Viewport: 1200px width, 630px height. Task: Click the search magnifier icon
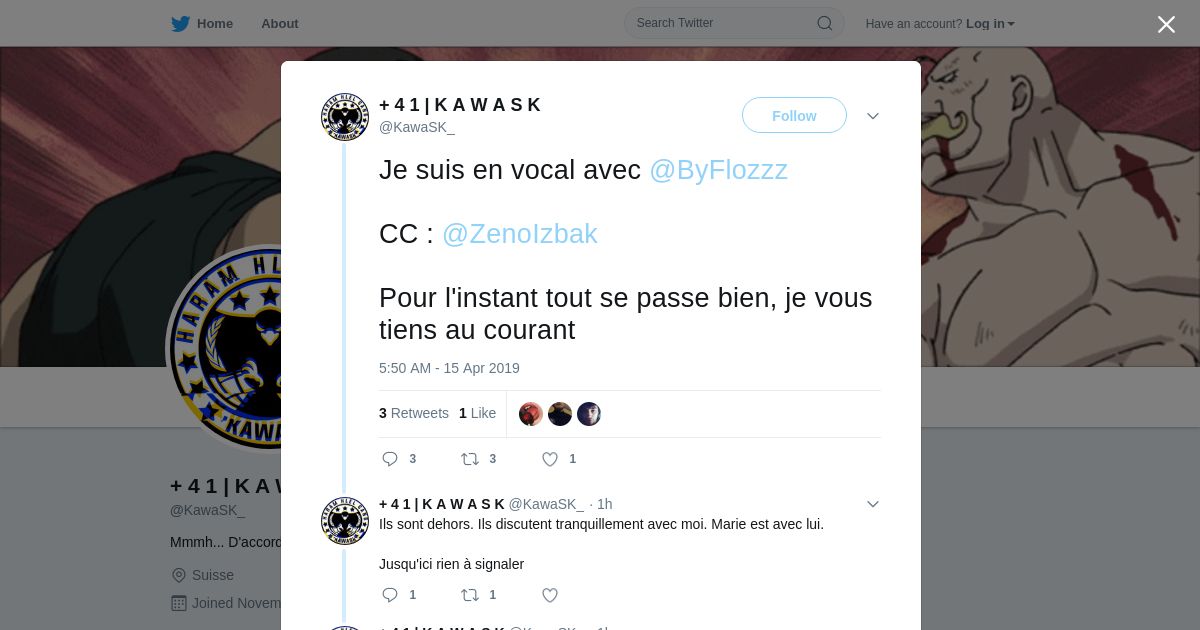825,23
